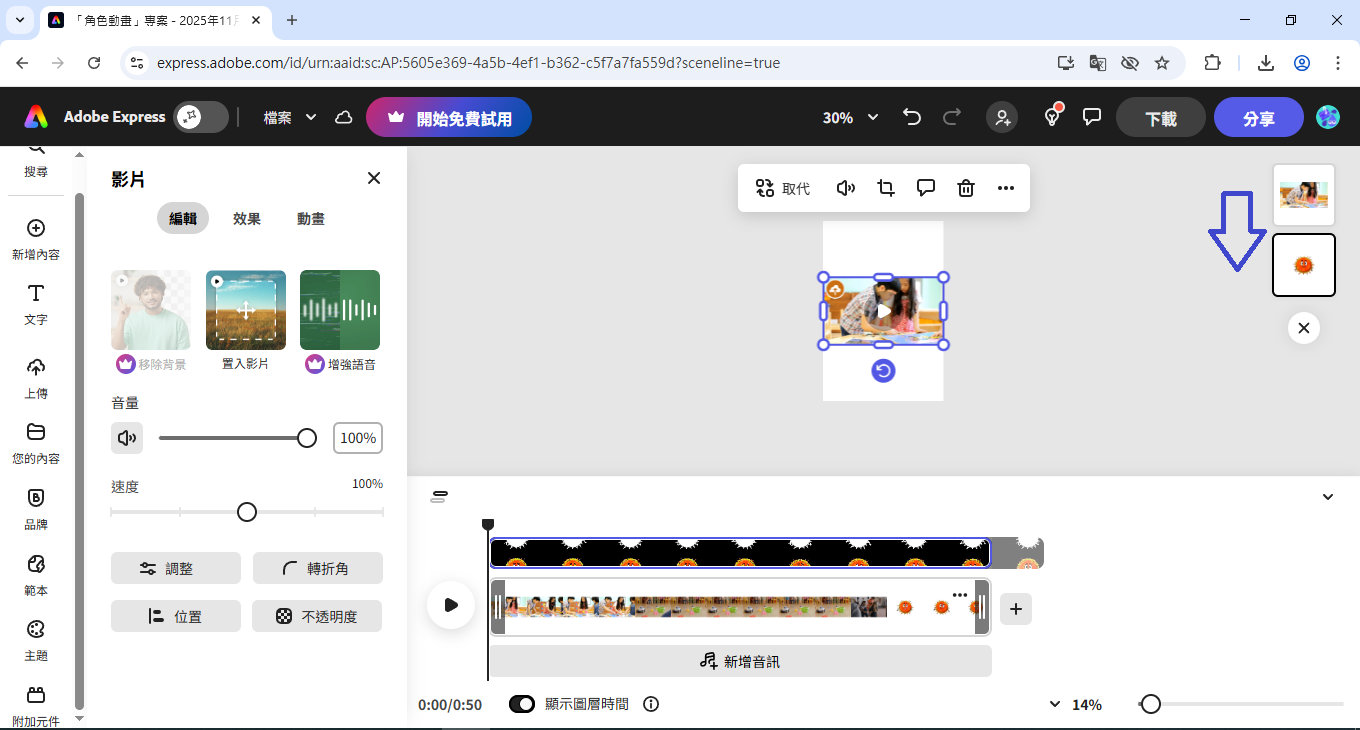
Task: Delete the selected video with trash icon
Action: point(966,188)
